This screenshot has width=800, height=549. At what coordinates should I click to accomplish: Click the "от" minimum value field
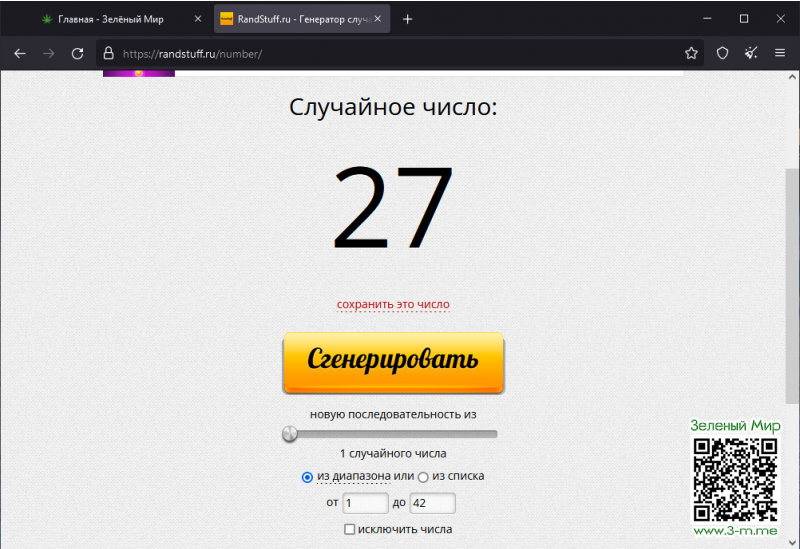tap(365, 503)
